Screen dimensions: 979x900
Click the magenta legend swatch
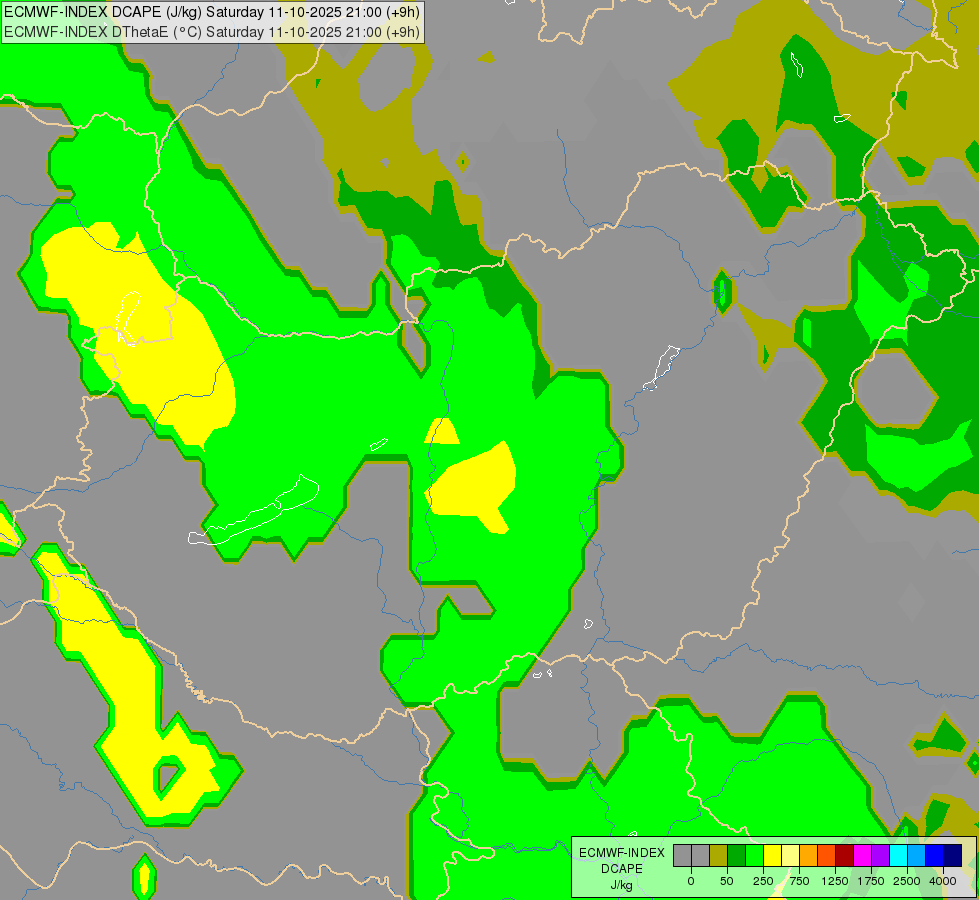point(863,855)
